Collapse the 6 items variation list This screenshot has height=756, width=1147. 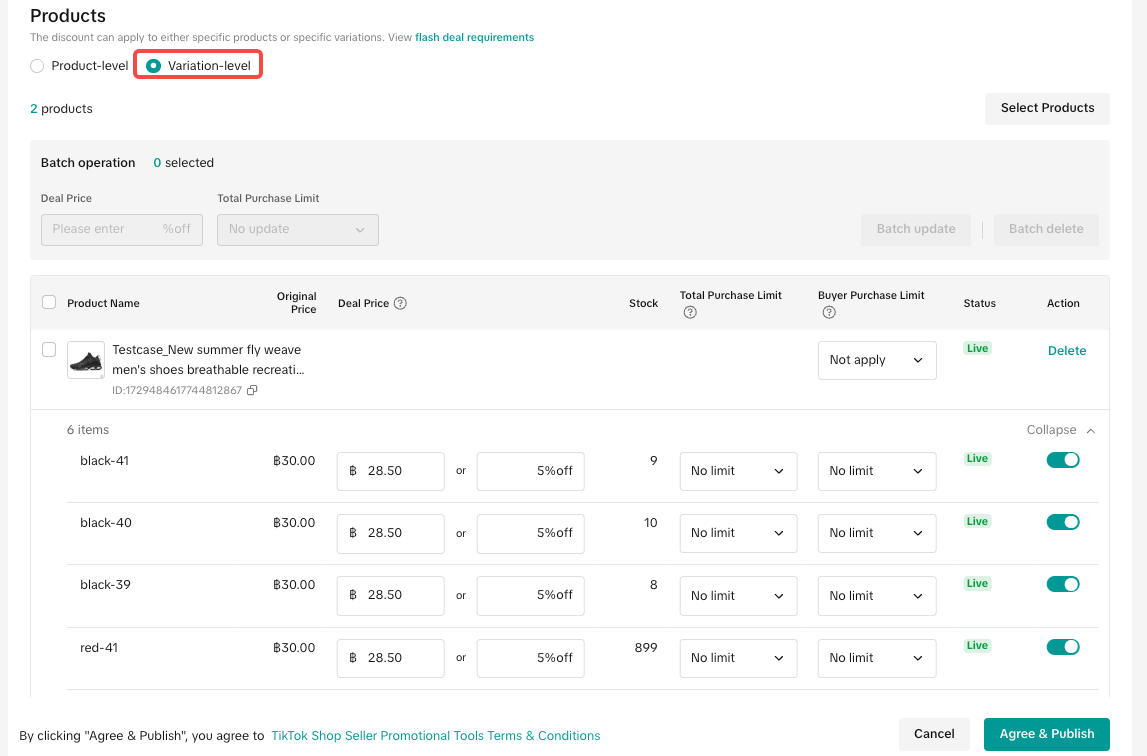pyautogui.click(x=1060, y=430)
